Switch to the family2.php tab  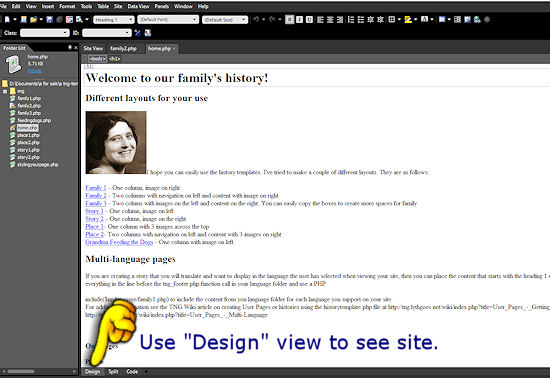click(123, 48)
